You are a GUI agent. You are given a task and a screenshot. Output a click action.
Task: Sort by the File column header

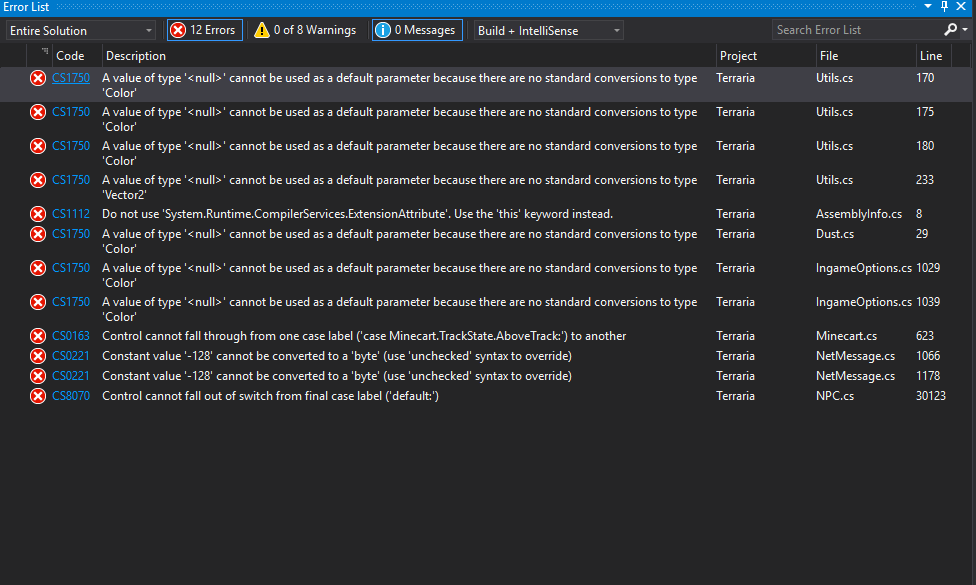coord(829,56)
